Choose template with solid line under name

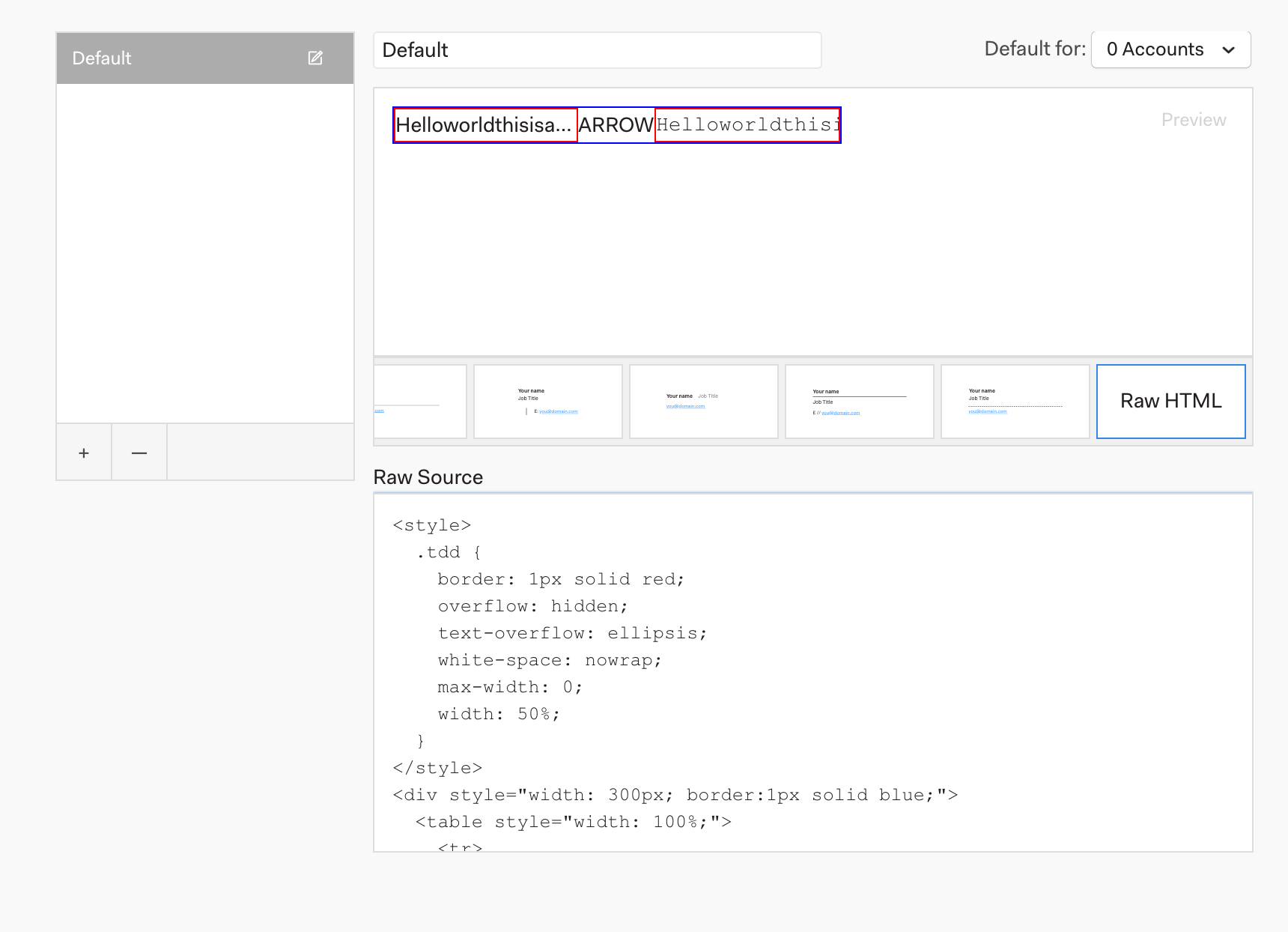tap(860, 402)
